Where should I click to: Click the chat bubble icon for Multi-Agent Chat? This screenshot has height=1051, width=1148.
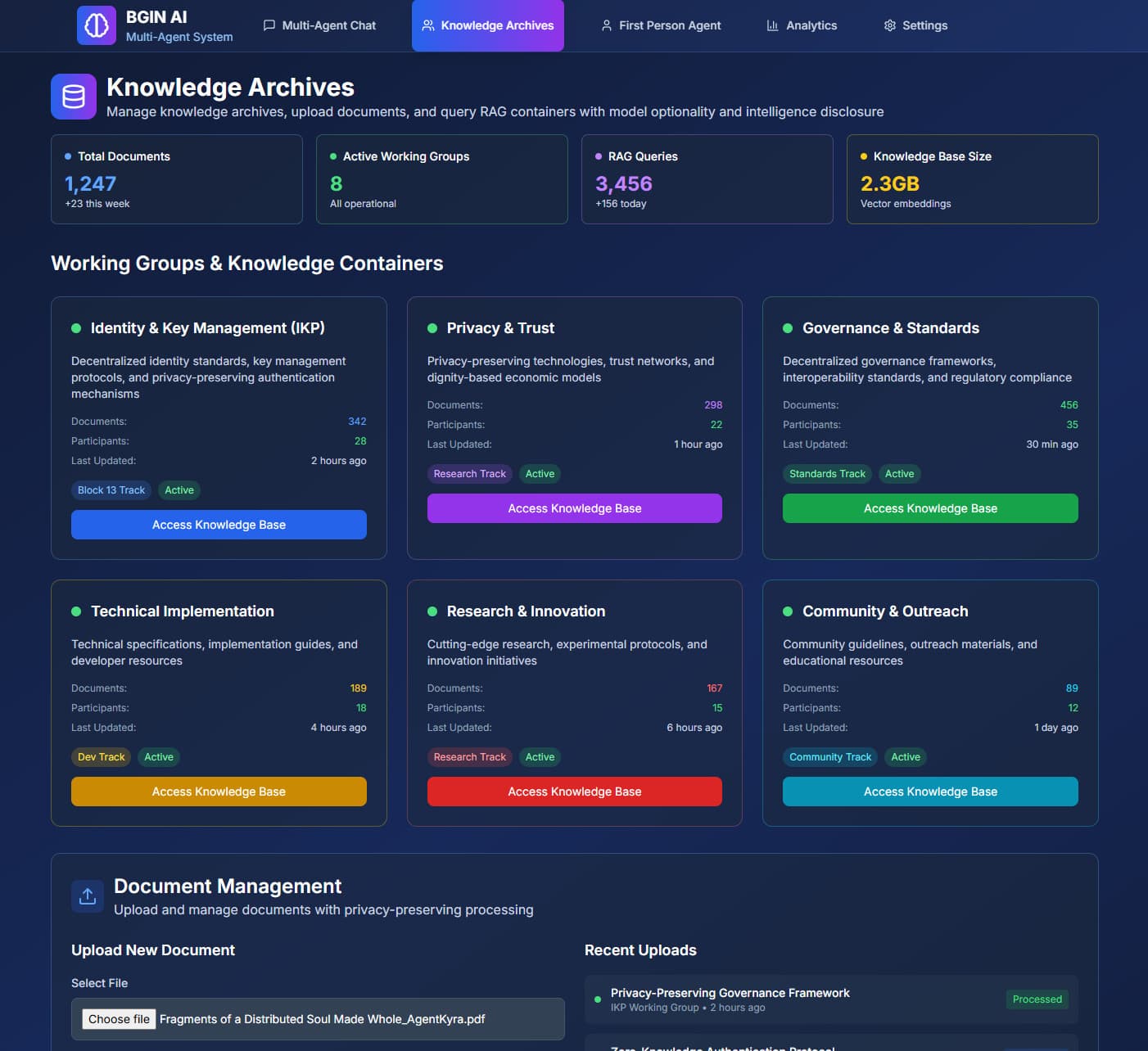point(269,25)
